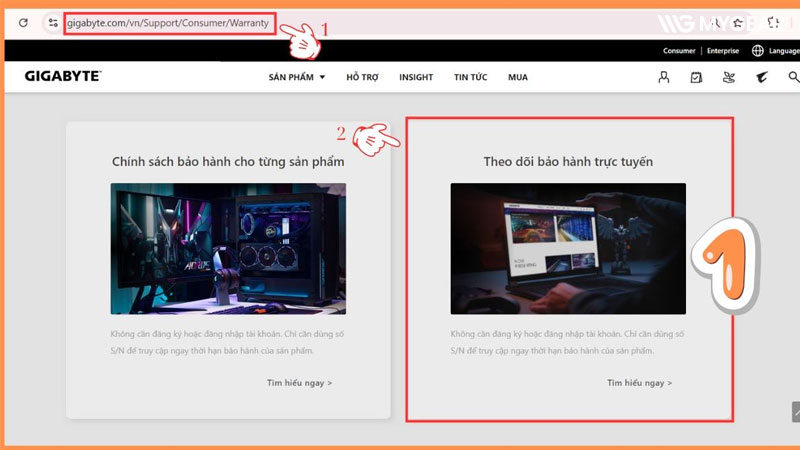Screen dimensions: 800x450
Task: Go to GIGABYTE home via the logo
Action: [63, 77]
